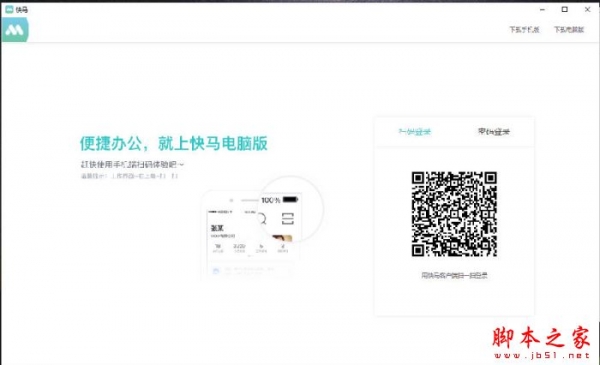Click the small app icon in title bar
Screen dimensions: 600x365
[9, 9]
